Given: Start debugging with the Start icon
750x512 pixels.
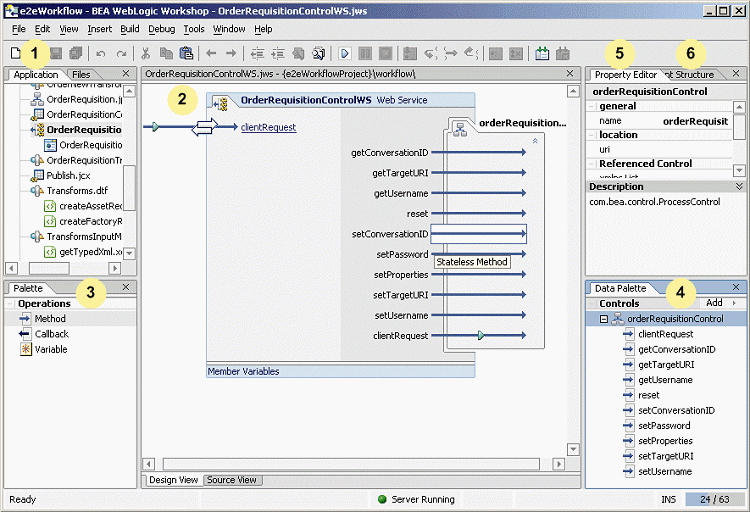Looking at the screenshot, I should (344, 53).
